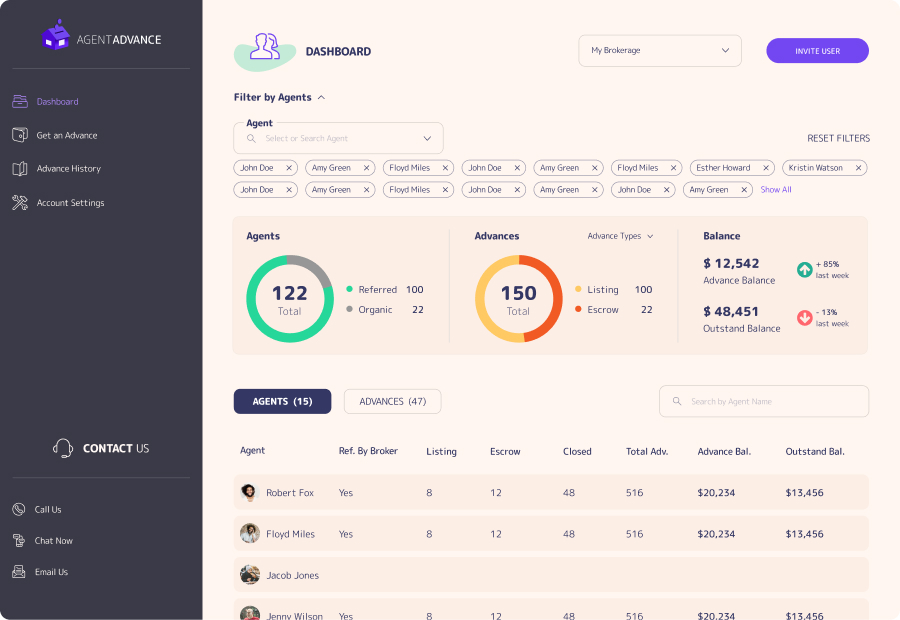Viewport: 900px width, 620px height.
Task: Remove the Esther Howard filter chip
Action: [766, 168]
